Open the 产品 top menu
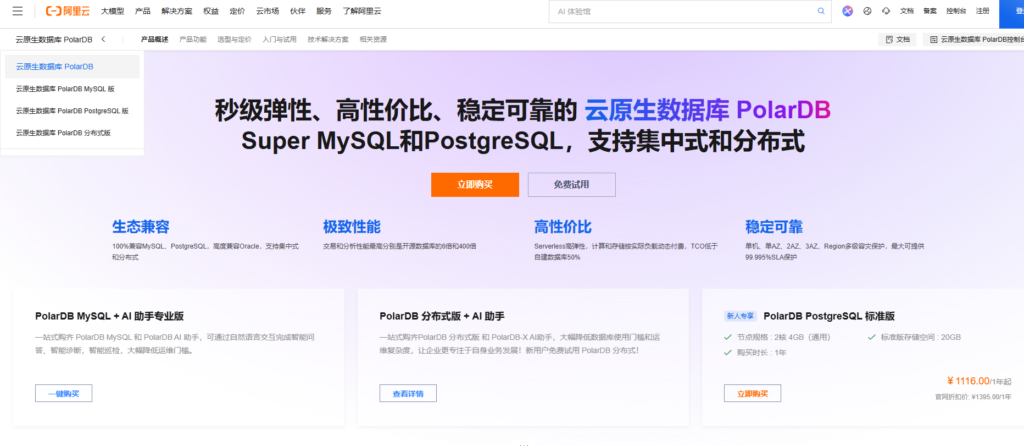The width and height of the screenshot is (1024, 446). pyautogui.click(x=142, y=11)
